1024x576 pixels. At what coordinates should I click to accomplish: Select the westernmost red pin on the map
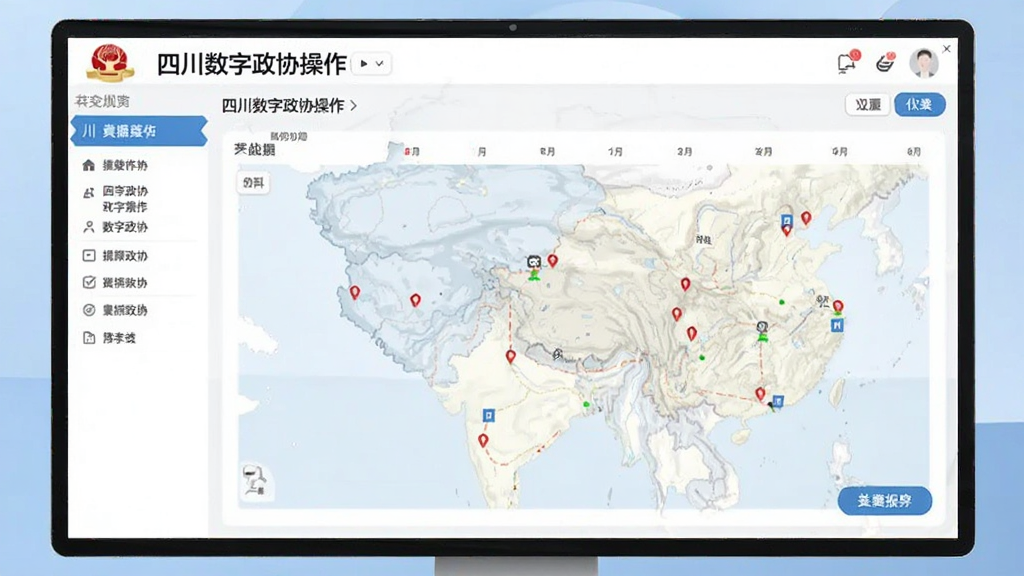pyautogui.click(x=355, y=292)
